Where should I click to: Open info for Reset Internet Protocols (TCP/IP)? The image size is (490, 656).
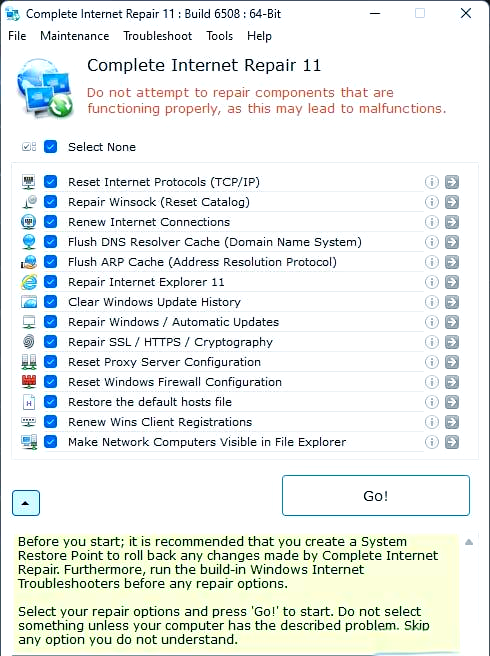coord(432,182)
